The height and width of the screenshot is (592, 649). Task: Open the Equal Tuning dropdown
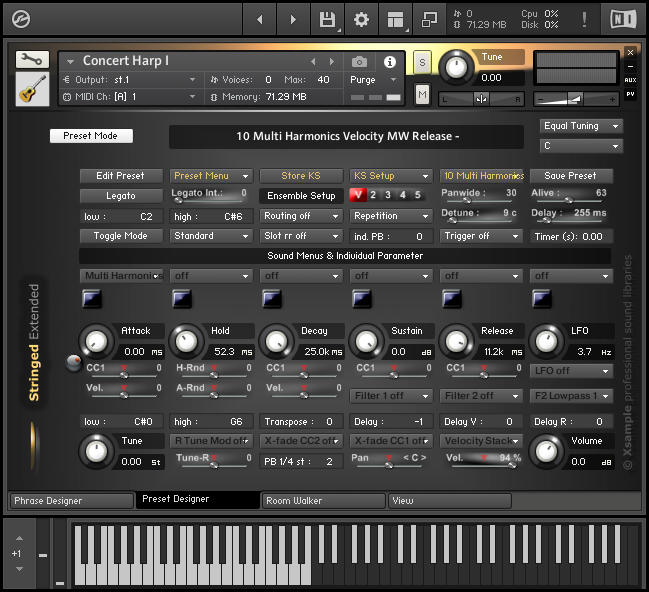581,126
